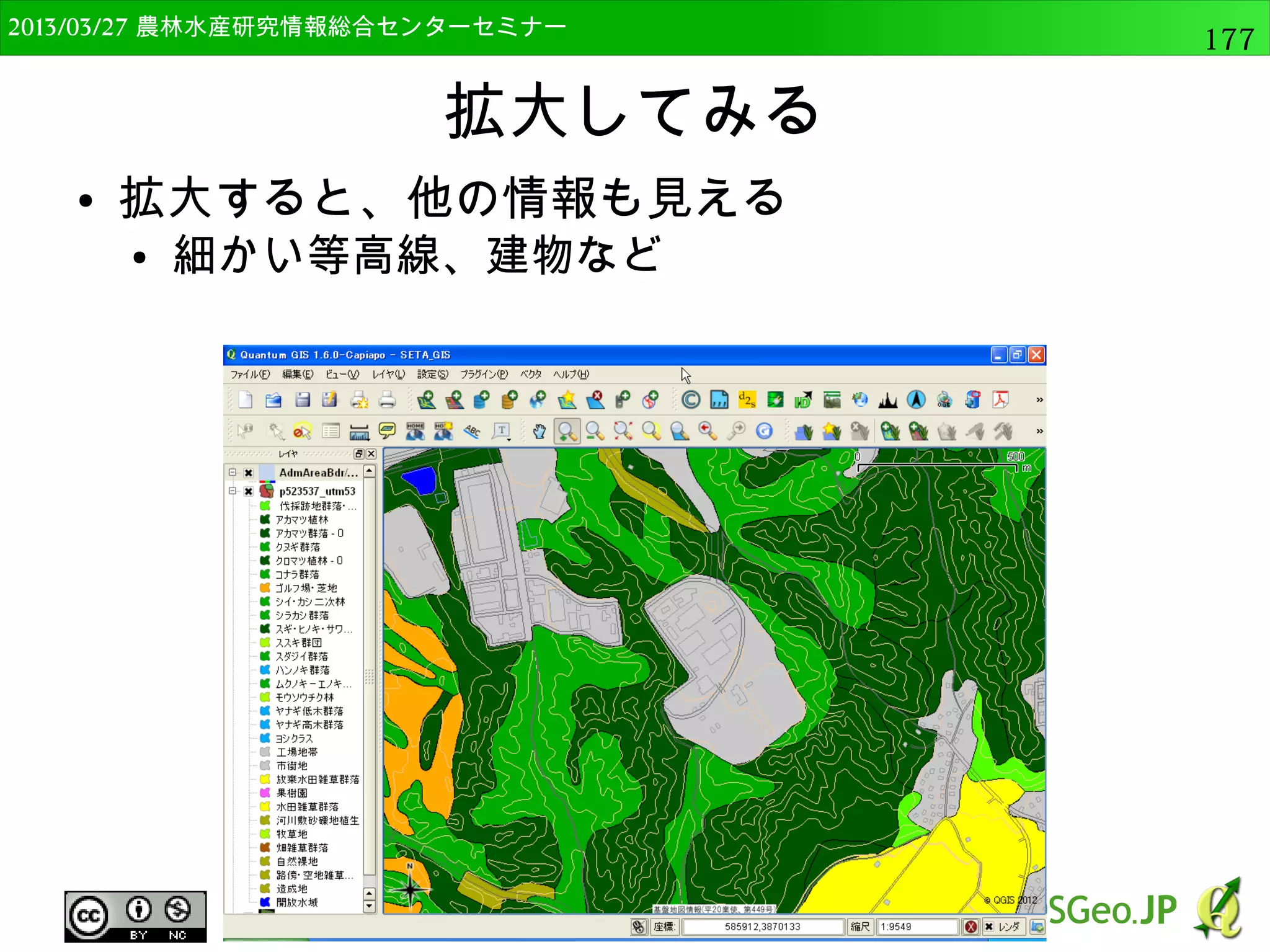1270x952 pixels.
Task: Toggle AdmAreaBdr layer visibility checkbox
Action: pyautogui.click(x=248, y=473)
